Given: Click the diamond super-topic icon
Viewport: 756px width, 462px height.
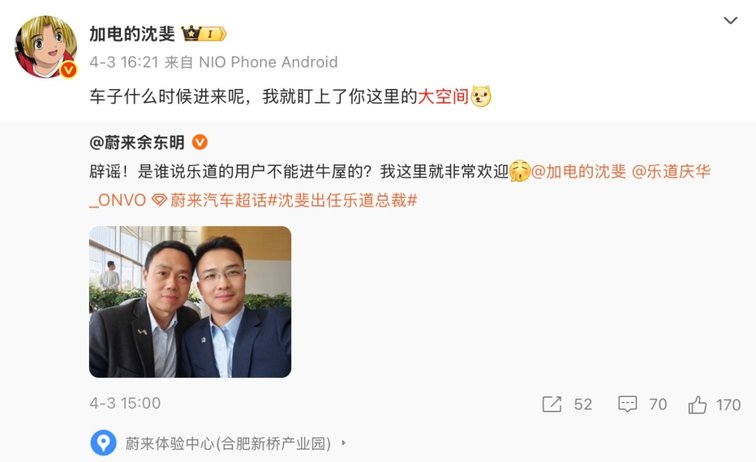Looking at the screenshot, I should [159, 200].
